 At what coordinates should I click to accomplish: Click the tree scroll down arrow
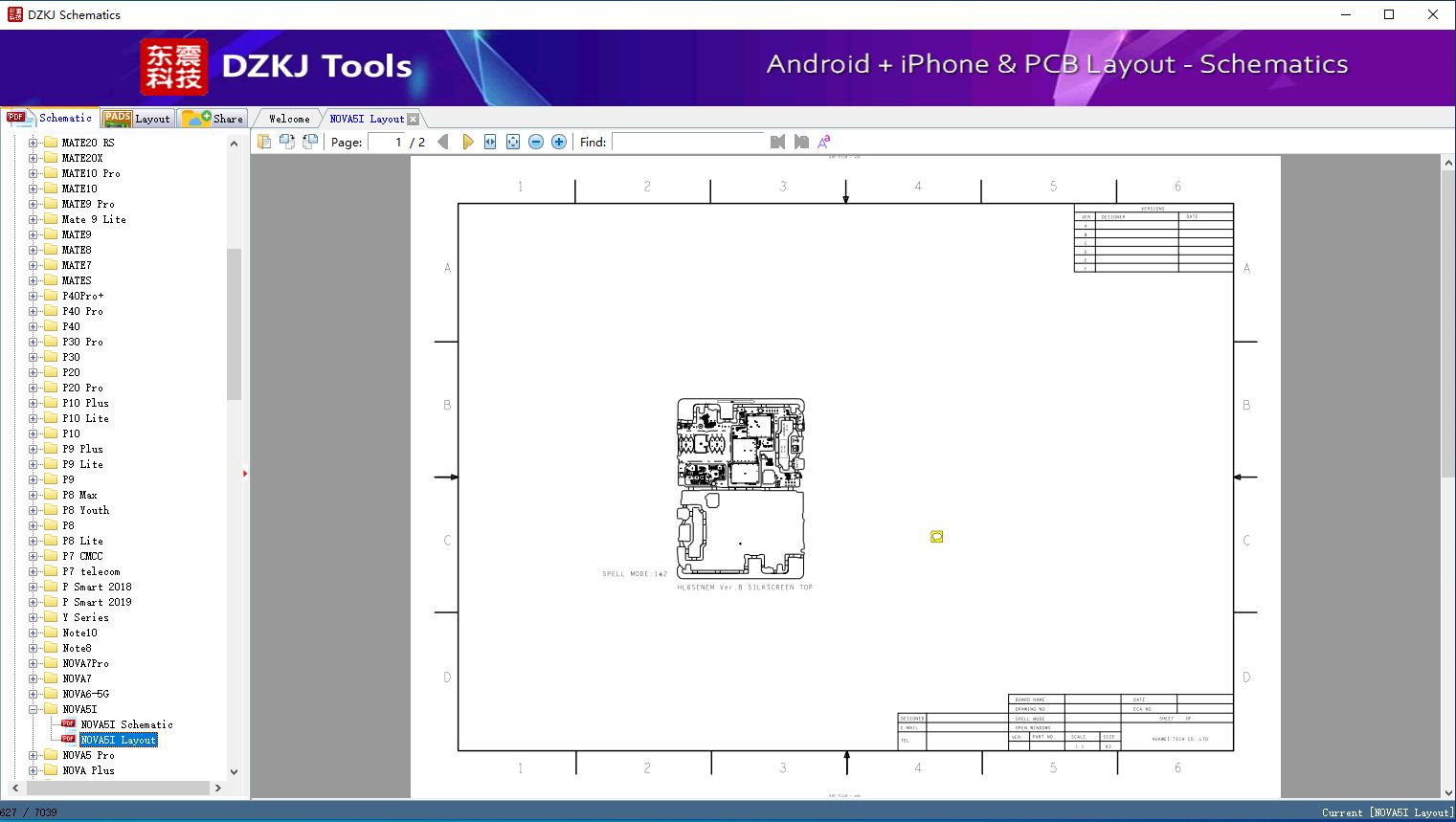tap(234, 771)
